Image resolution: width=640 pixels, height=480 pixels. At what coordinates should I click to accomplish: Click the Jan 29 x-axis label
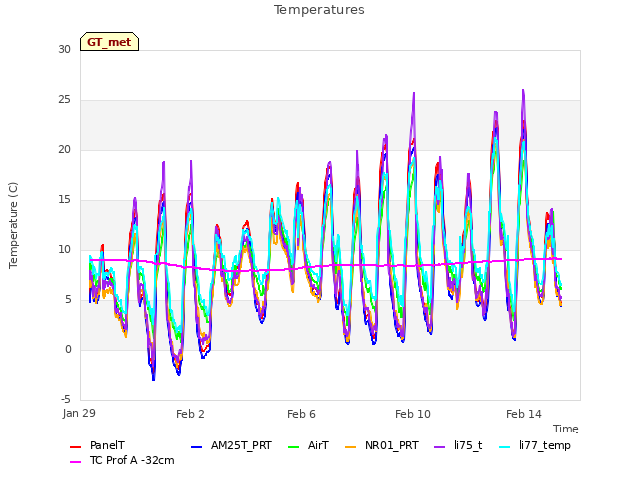pyautogui.click(x=79, y=413)
